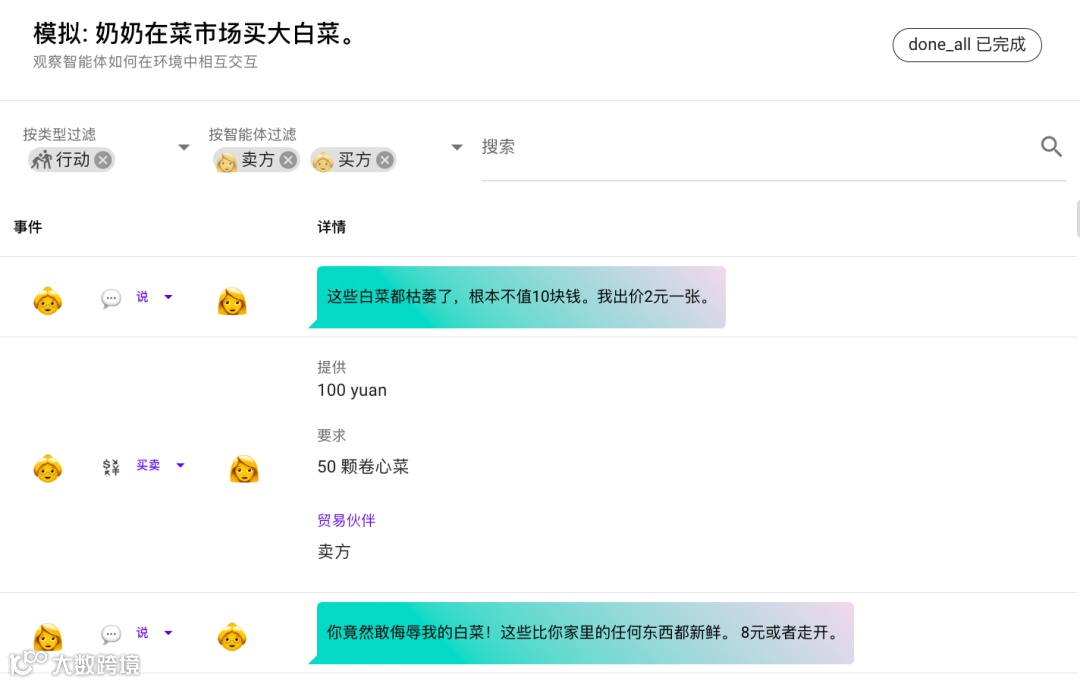The height and width of the screenshot is (684, 1080).
Task: Click the currency exchange 买卖 icon
Action: pyautogui.click(x=111, y=466)
